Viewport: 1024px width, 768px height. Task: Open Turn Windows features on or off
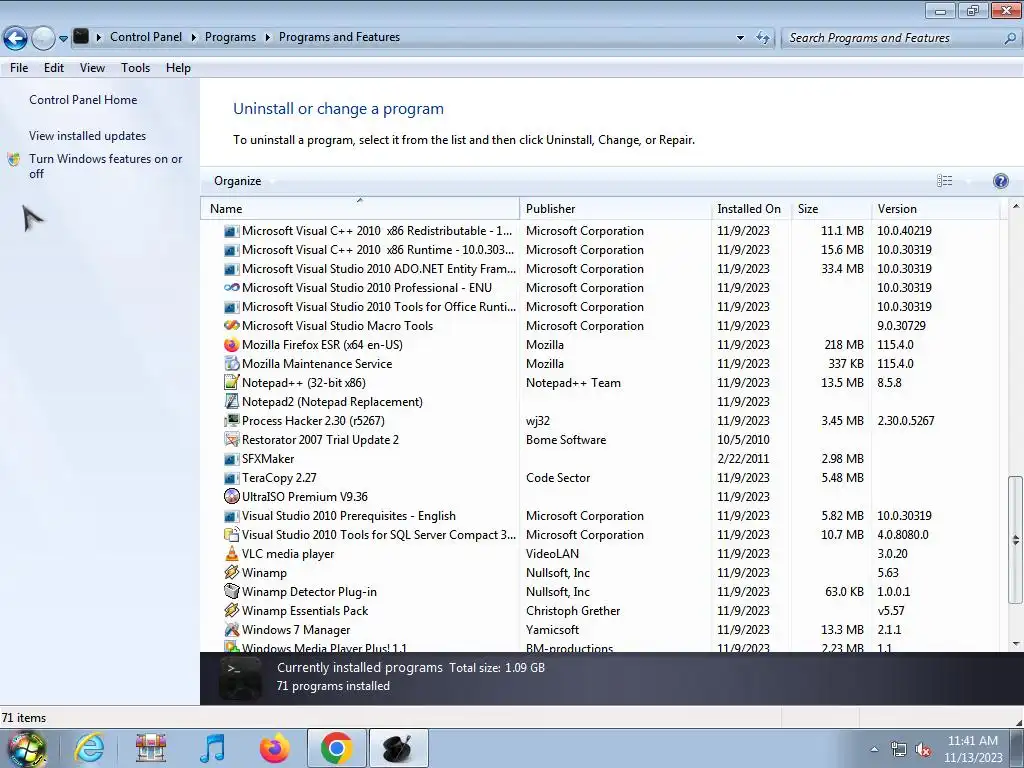[x=105, y=166]
